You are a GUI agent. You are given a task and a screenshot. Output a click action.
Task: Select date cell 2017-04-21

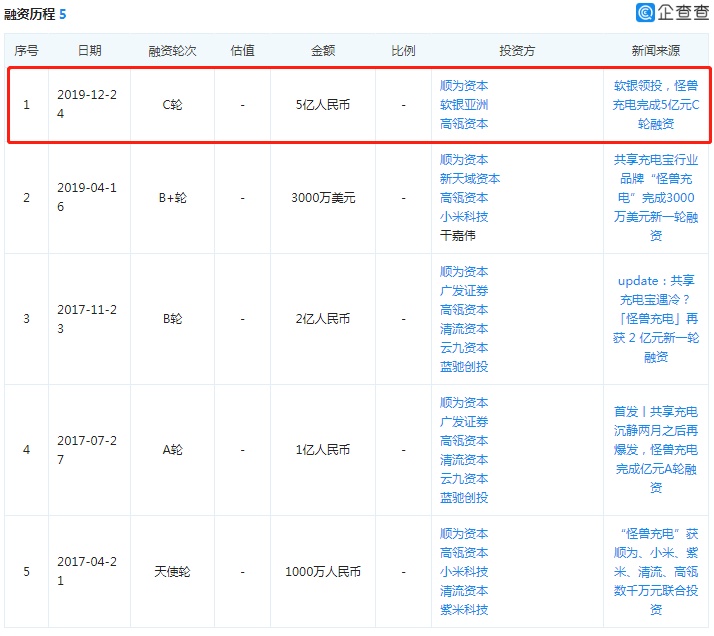click(x=87, y=571)
